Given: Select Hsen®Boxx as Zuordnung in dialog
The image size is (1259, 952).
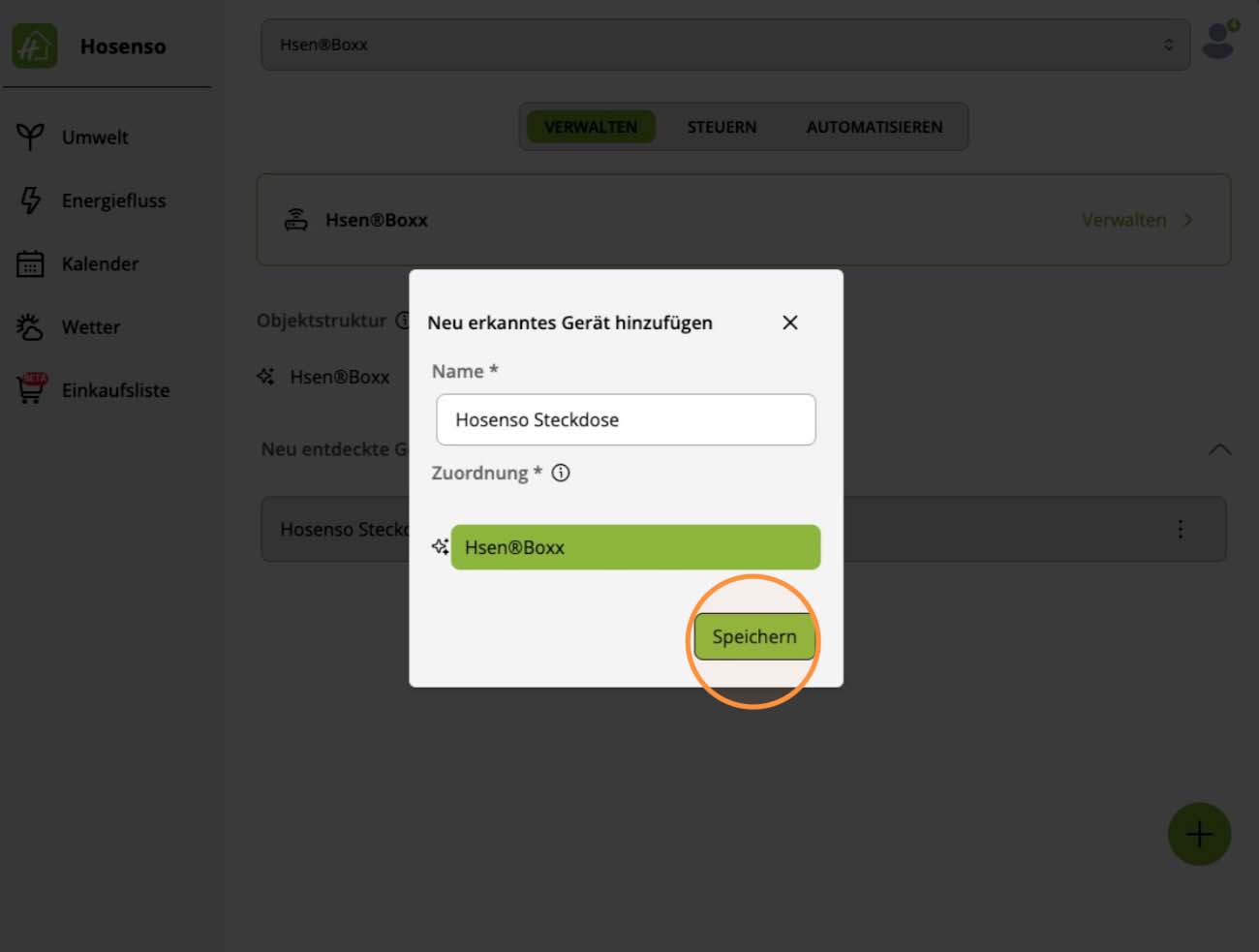Looking at the screenshot, I should [x=635, y=547].
